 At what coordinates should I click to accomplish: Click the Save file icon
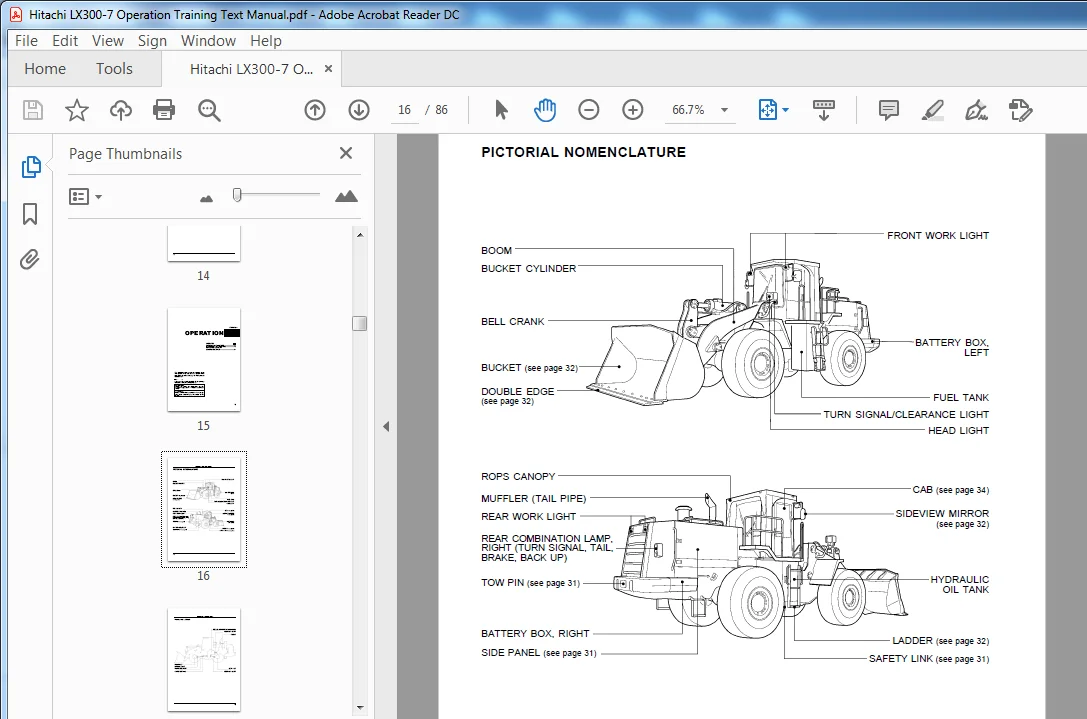pyautogui.click(x=33, y=110)
